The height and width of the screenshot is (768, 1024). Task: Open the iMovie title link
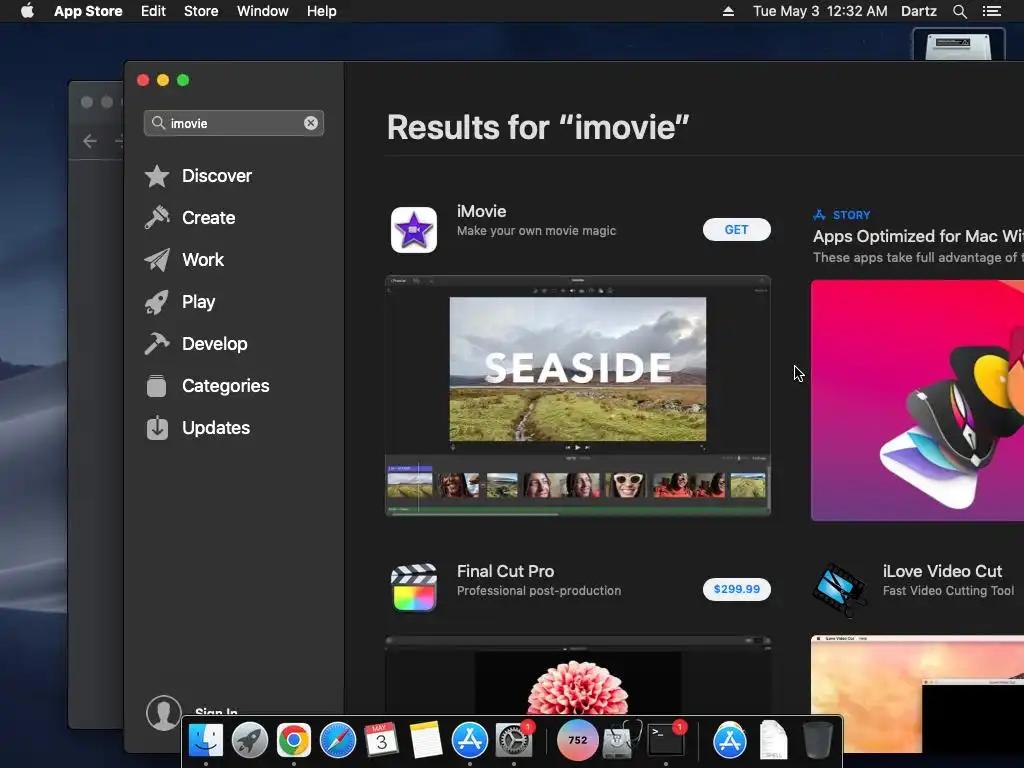481,211
